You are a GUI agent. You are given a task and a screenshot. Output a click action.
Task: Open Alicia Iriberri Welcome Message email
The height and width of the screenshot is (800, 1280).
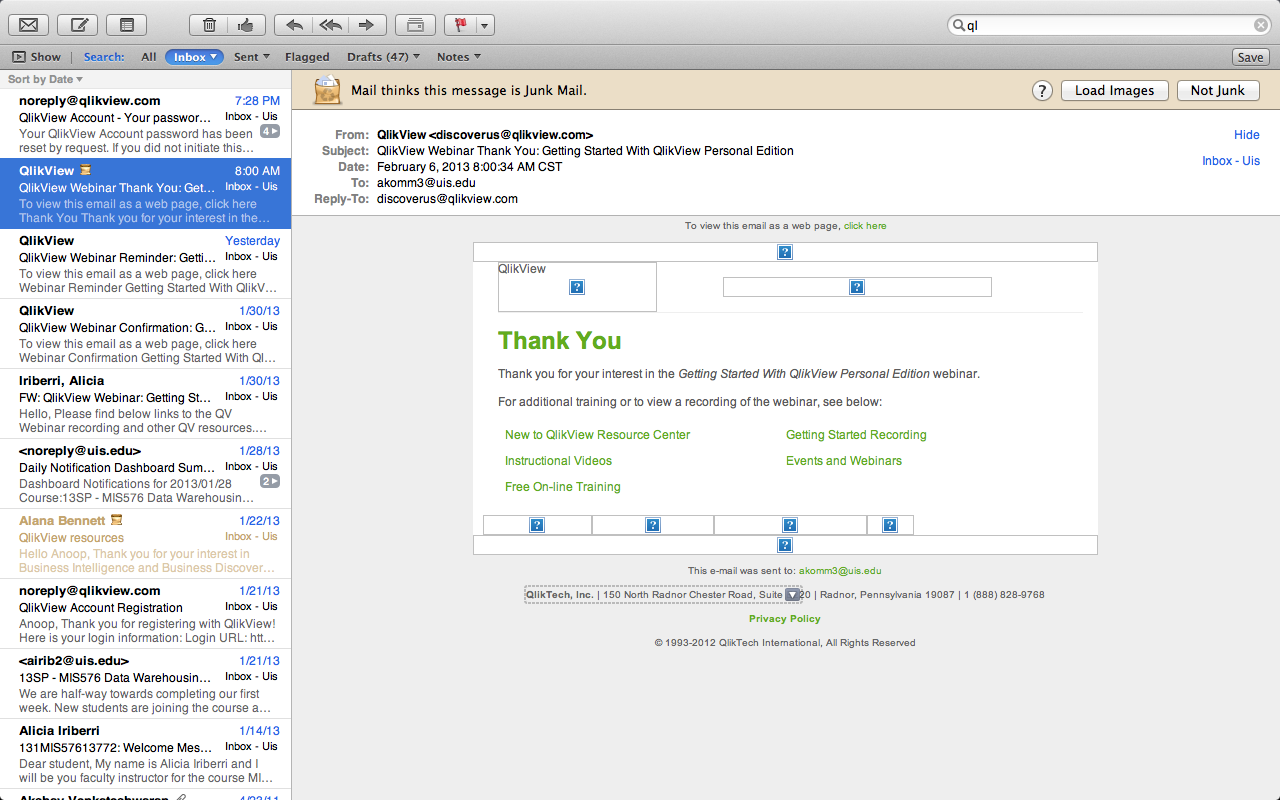click(x=145, y=754)
